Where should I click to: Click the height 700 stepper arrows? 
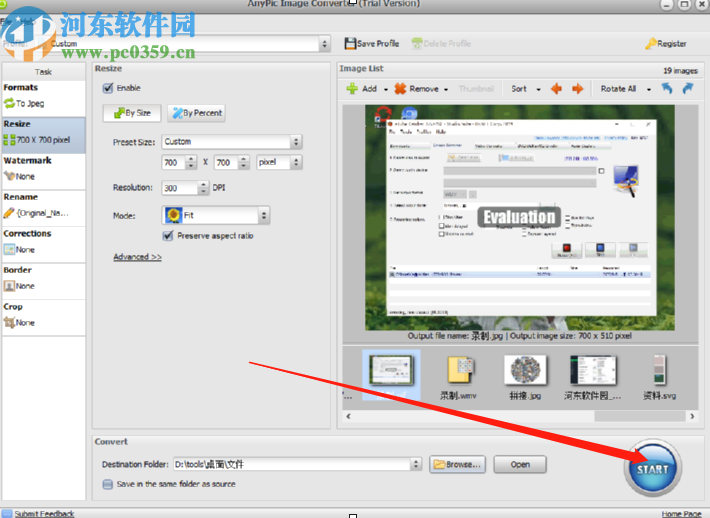tap(244, 162)
